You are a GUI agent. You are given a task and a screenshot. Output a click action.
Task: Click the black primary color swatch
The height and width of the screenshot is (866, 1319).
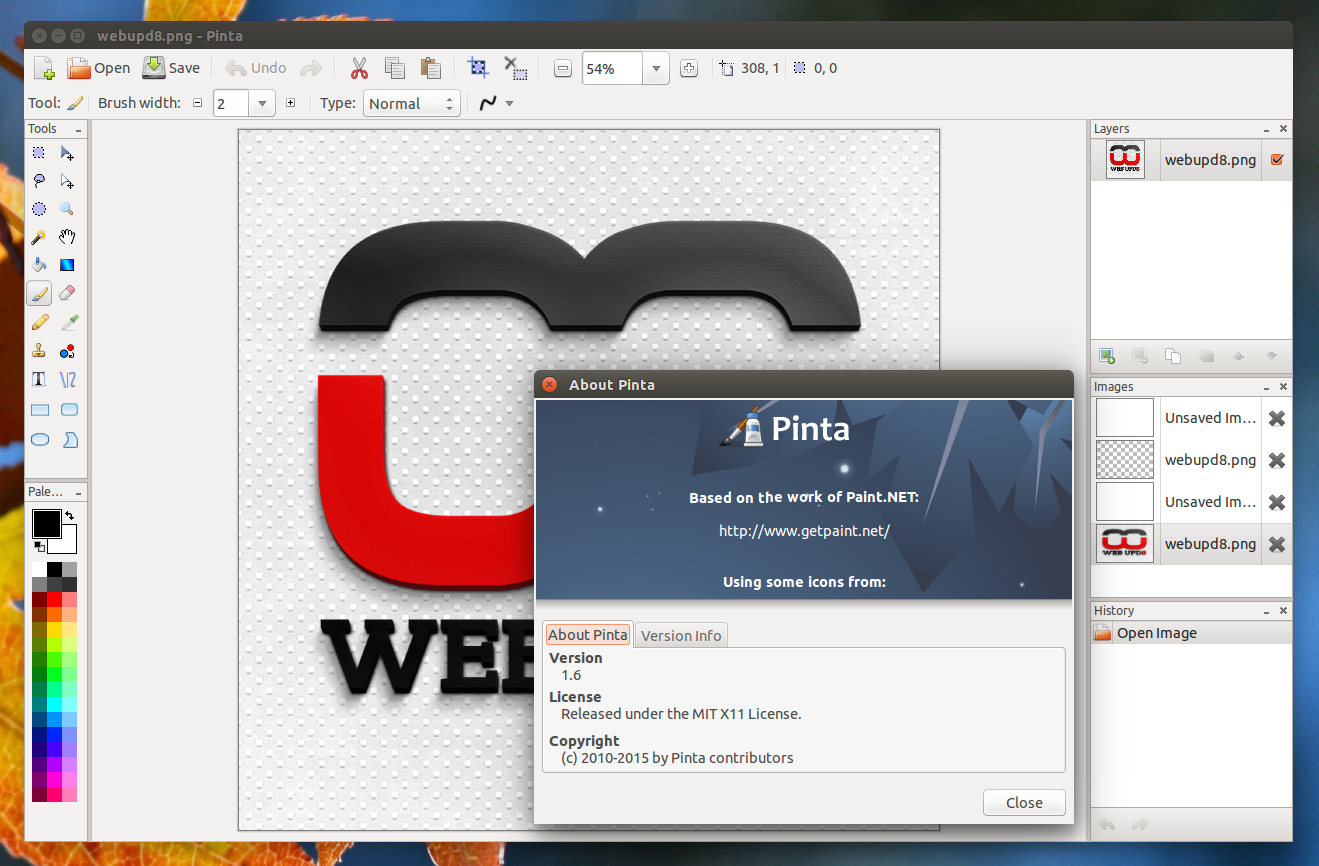point(46,522)
